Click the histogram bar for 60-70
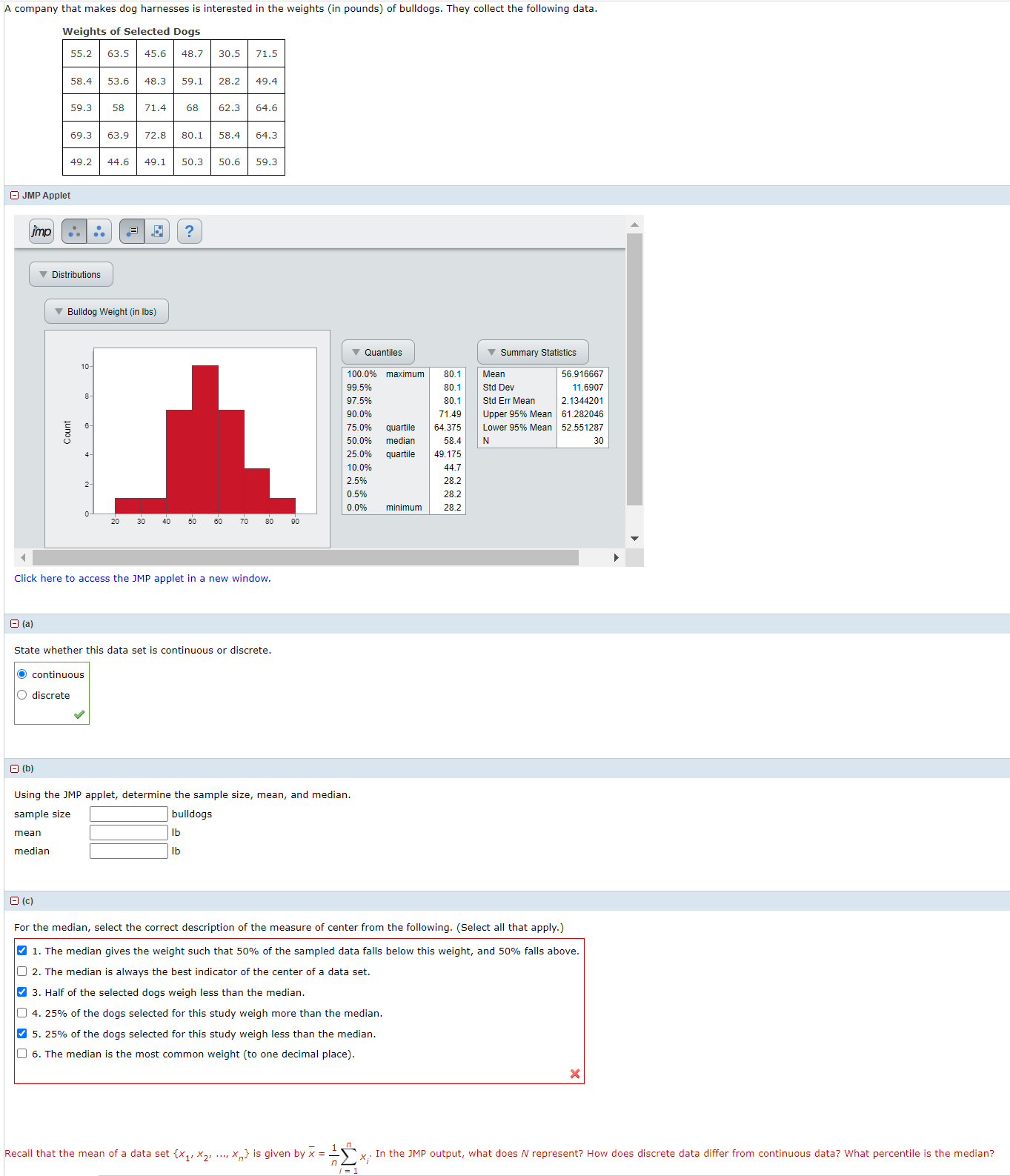The height and width of the screenshot is (1176, 1010). click(231, 462)
